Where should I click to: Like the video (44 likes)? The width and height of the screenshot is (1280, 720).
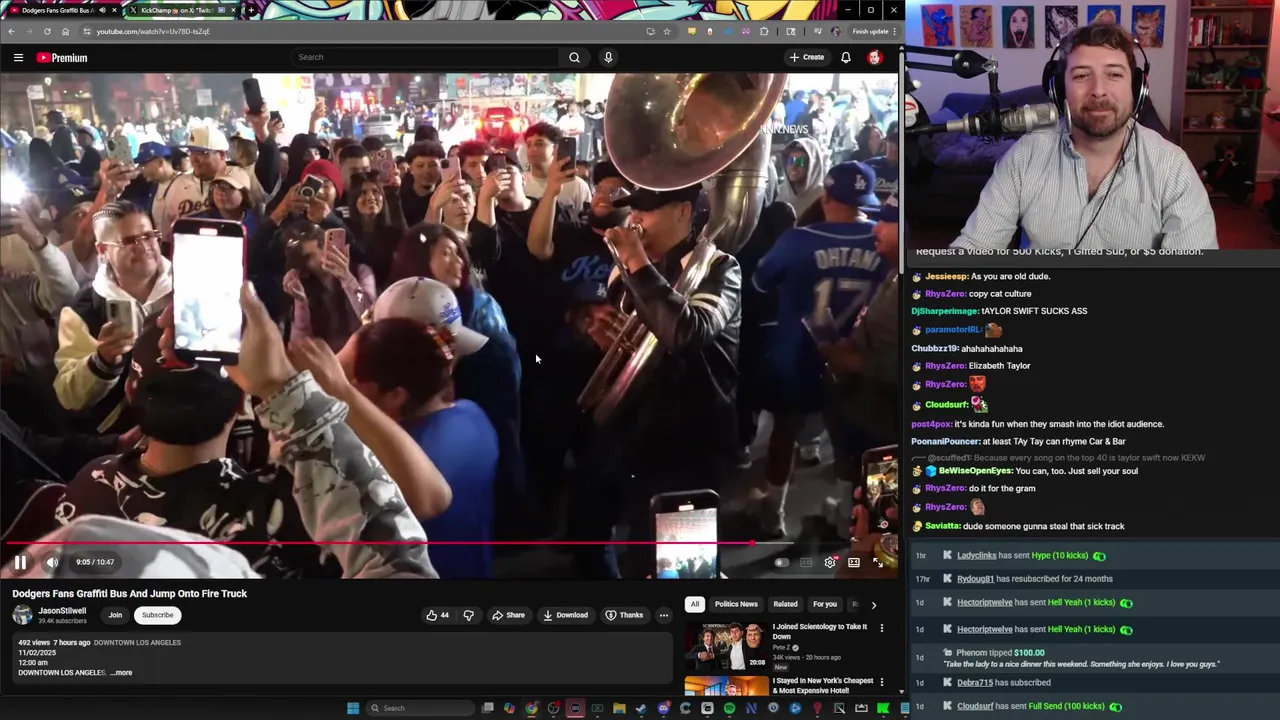click(x=438, y=615)
